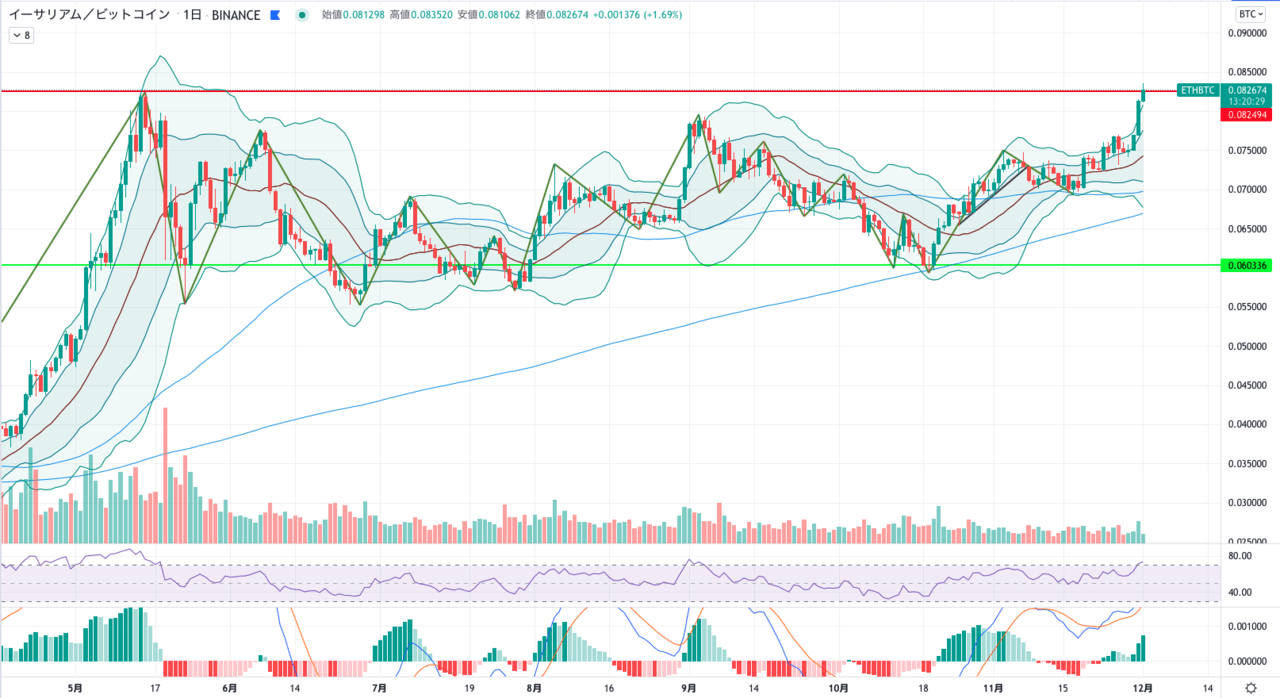The height and width of the screenshot is (698, 1280).
Task: Select the ETHBTC price line label
Action: click(1198, 90)
